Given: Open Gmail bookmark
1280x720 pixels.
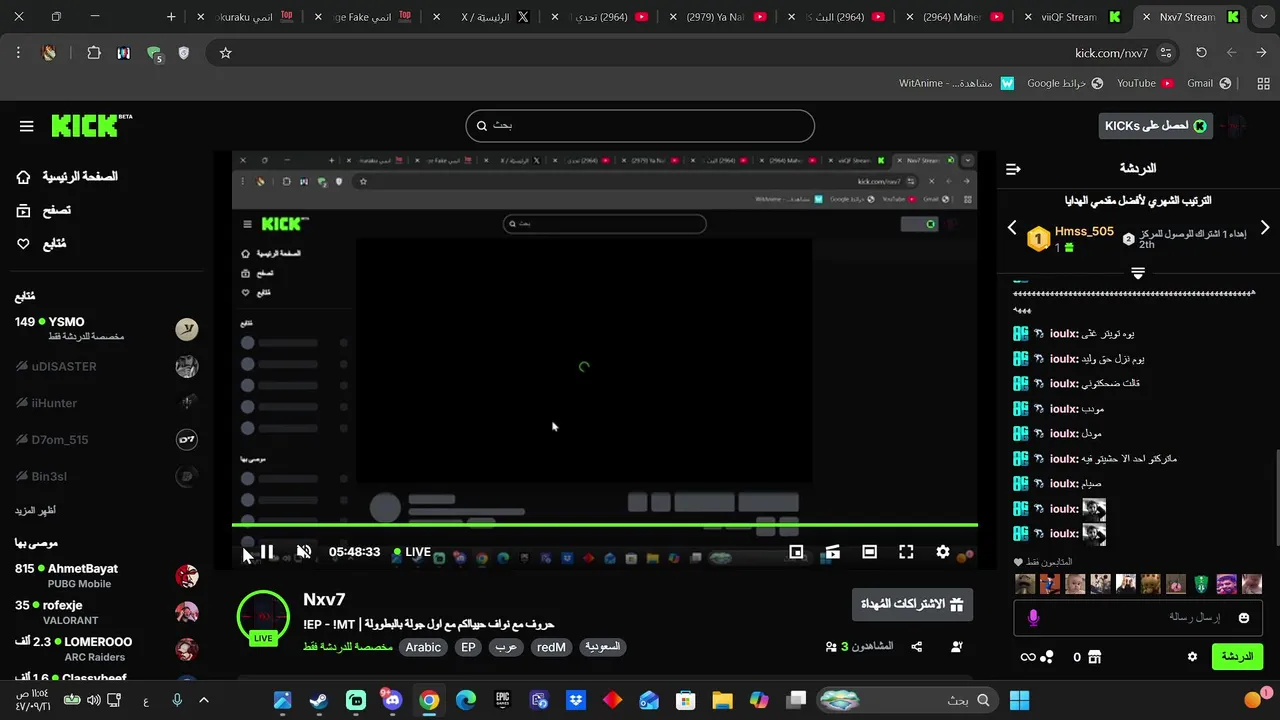Looking at the screenshot, I should [1209, 83].
